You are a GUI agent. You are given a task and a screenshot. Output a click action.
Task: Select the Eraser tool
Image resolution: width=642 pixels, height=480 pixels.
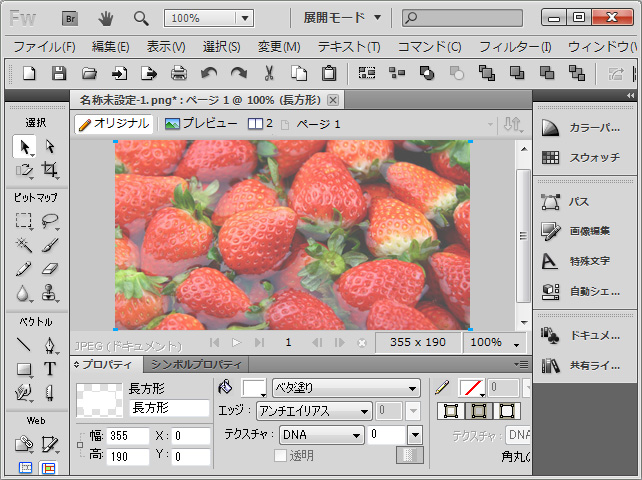click(50, 269)
